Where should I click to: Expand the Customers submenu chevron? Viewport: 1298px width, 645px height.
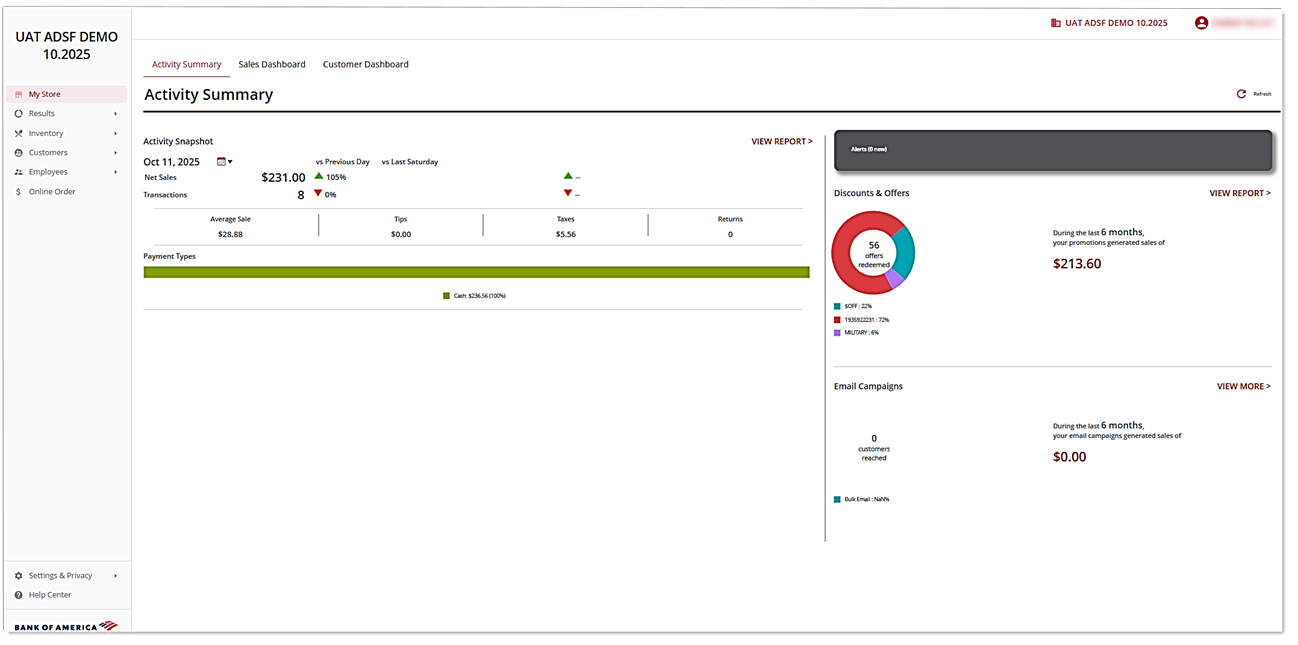click(x=115, y=152)
